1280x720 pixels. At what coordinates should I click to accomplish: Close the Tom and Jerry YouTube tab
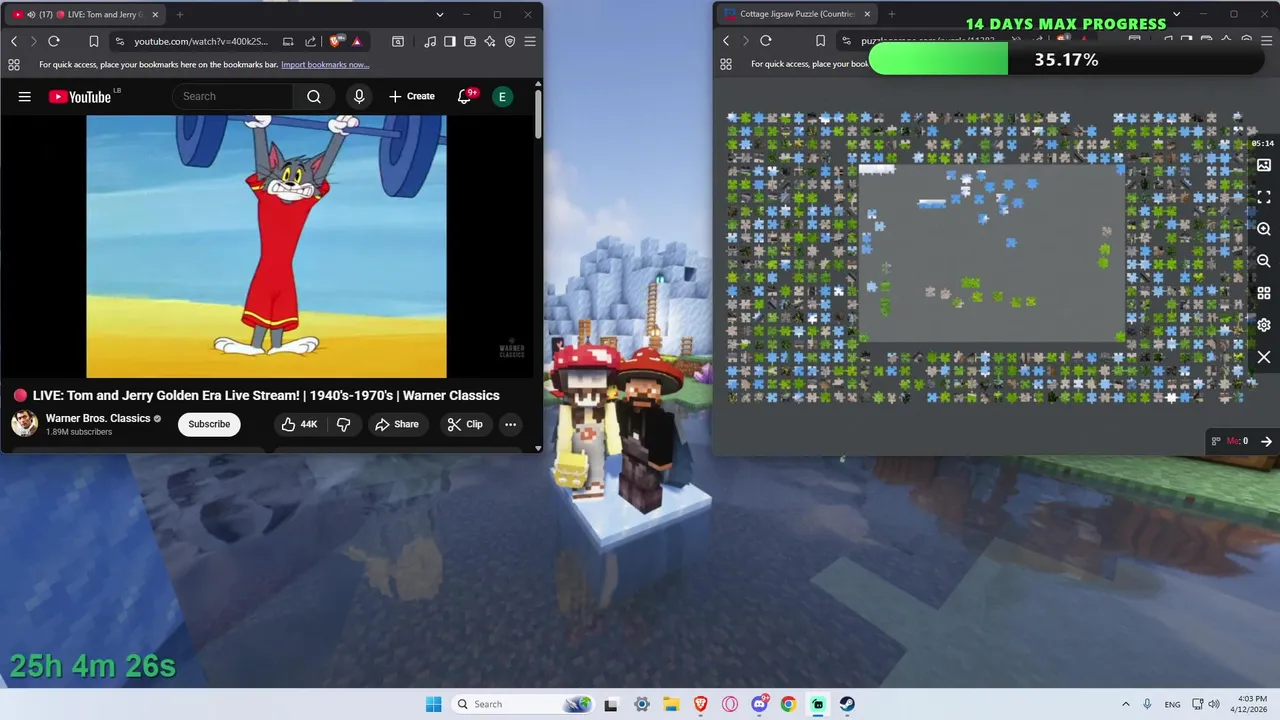click(x=155, y=15)
